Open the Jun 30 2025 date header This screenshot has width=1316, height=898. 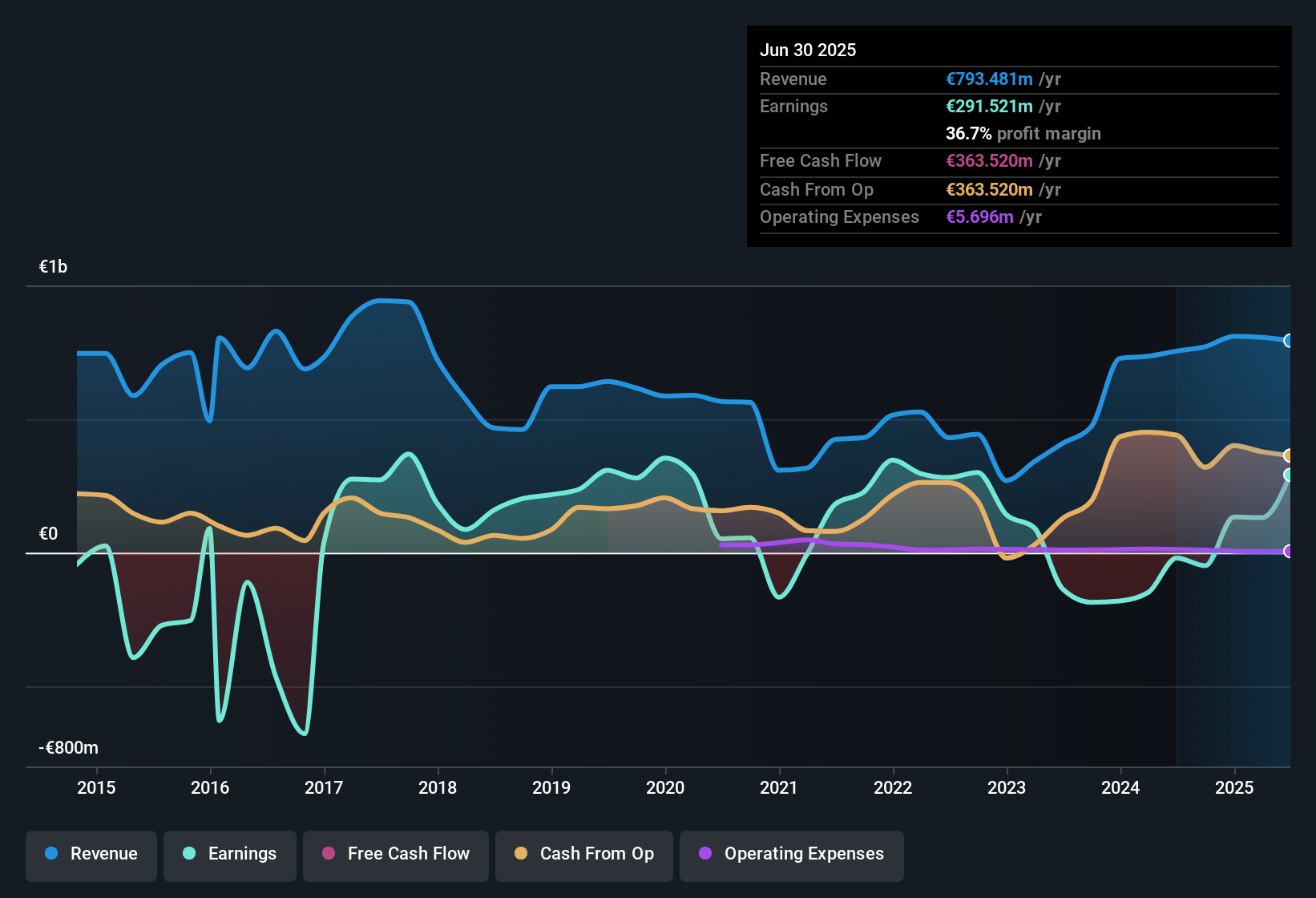(x=808, y=50)
